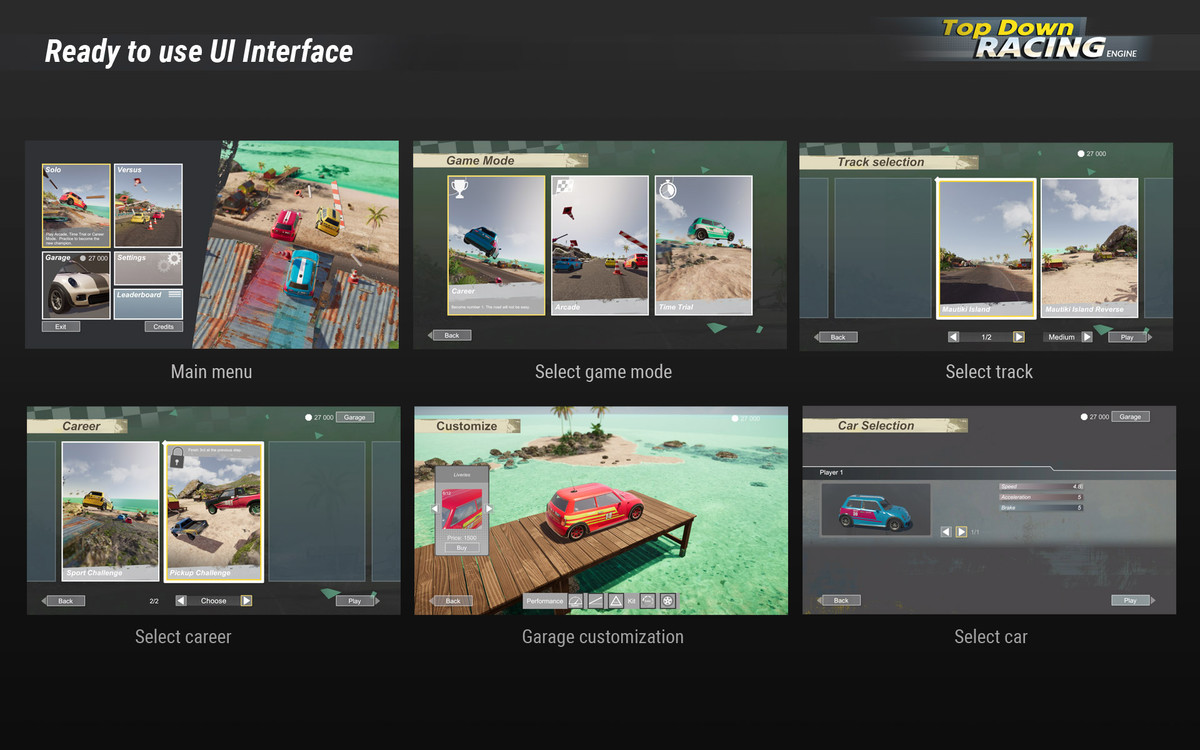The height and width of the screenshot is (750, 1200).
Task: Click the Buy button for the livery
Action: point(462,548)
